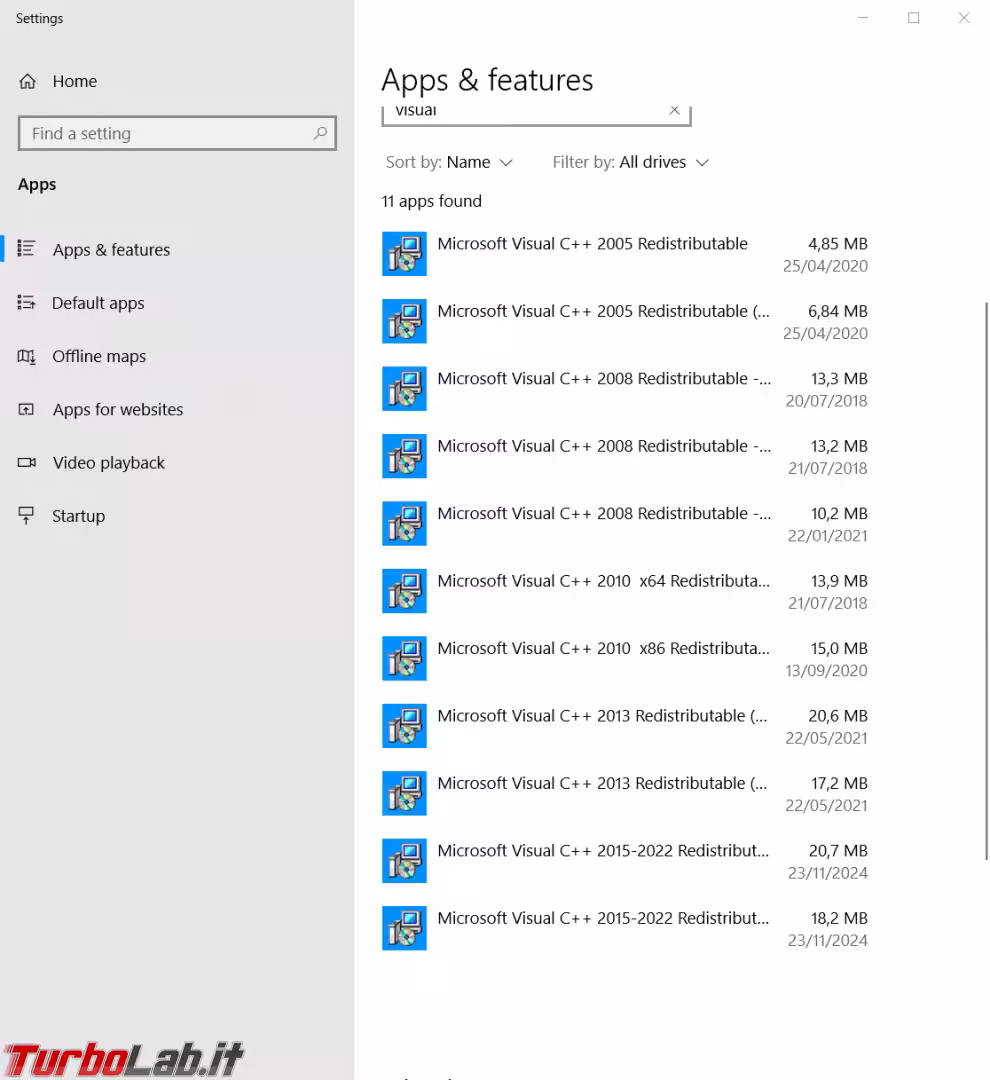
Task: Click the vertical scrollbar of apps list
Action: coord(987,580)
